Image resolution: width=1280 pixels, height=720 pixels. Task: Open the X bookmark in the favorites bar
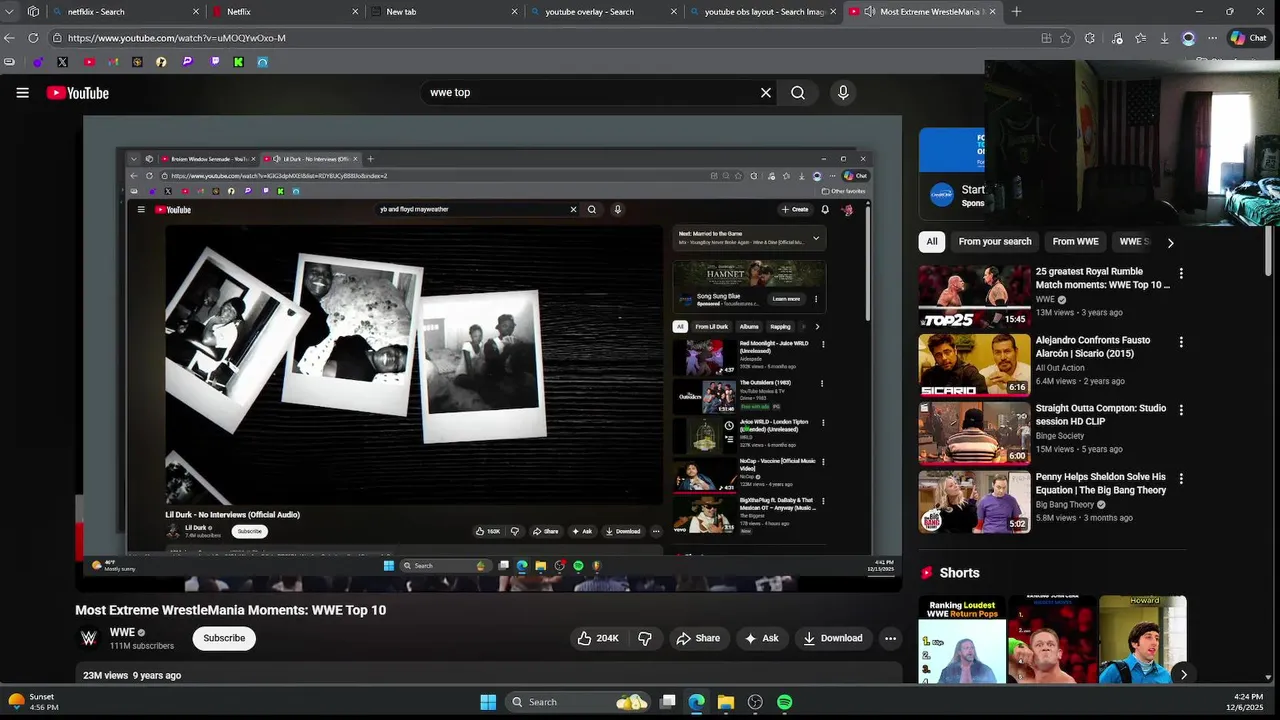pyautogui.click(x=62, y=62)
